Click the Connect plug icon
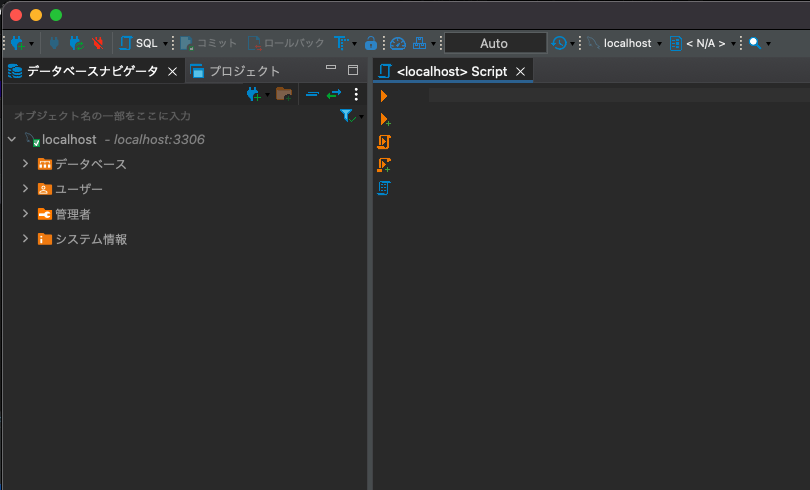 (54, 43)
